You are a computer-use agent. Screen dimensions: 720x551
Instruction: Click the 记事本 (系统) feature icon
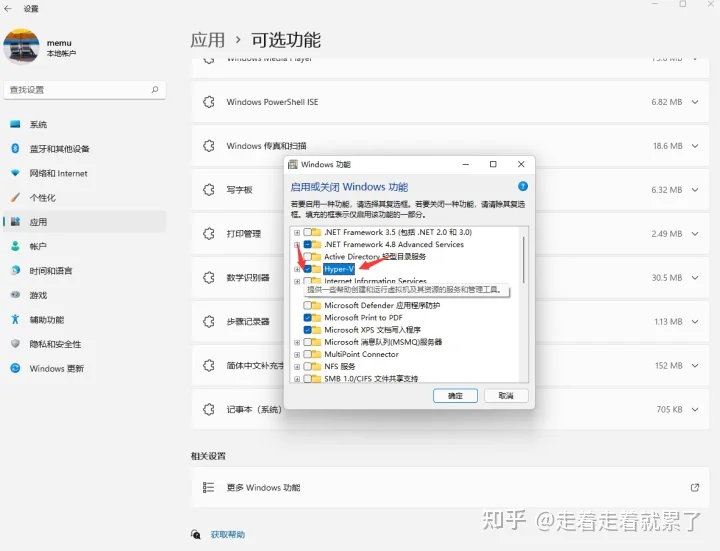209,409
